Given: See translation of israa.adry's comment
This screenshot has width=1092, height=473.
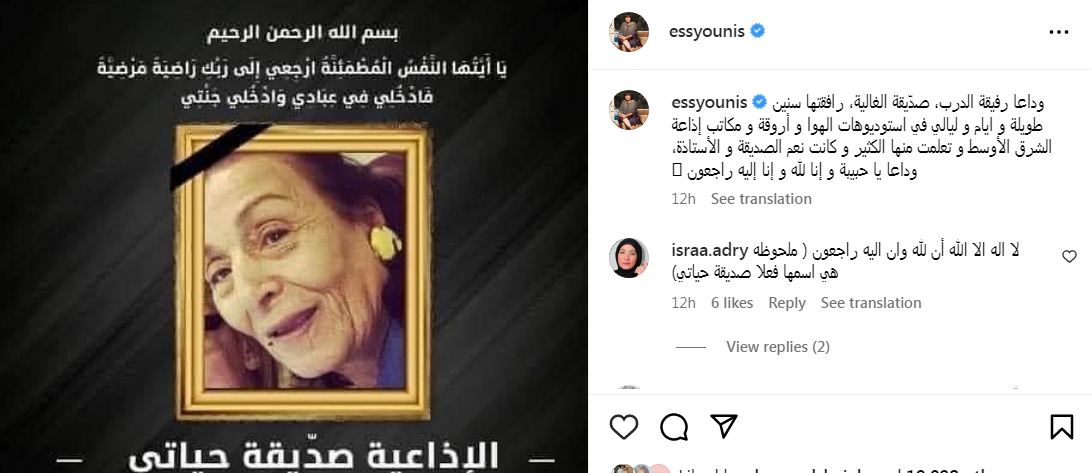Looking at the screenshot, I should tap(871, 303).
